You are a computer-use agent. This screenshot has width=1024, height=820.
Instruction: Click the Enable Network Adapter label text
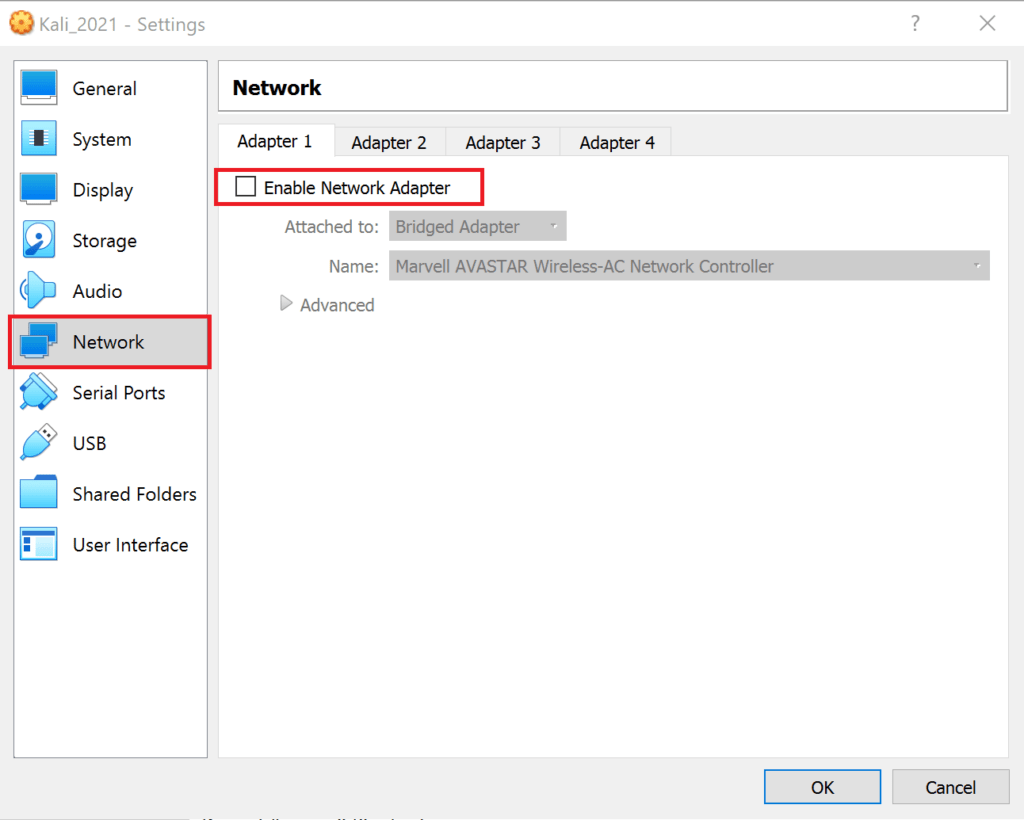pos(357,188)
